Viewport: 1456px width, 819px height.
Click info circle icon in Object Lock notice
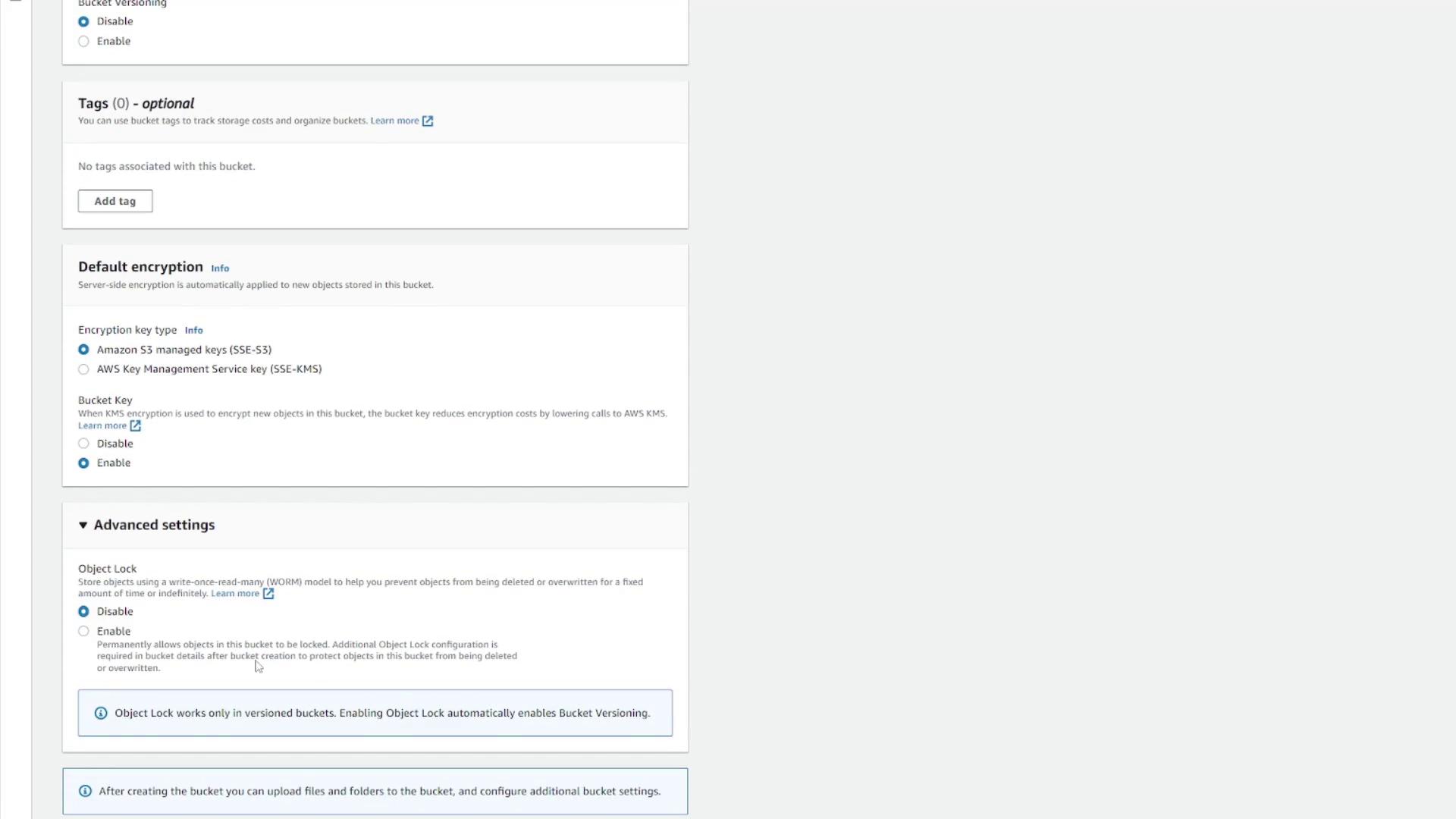tap(101, 714)
